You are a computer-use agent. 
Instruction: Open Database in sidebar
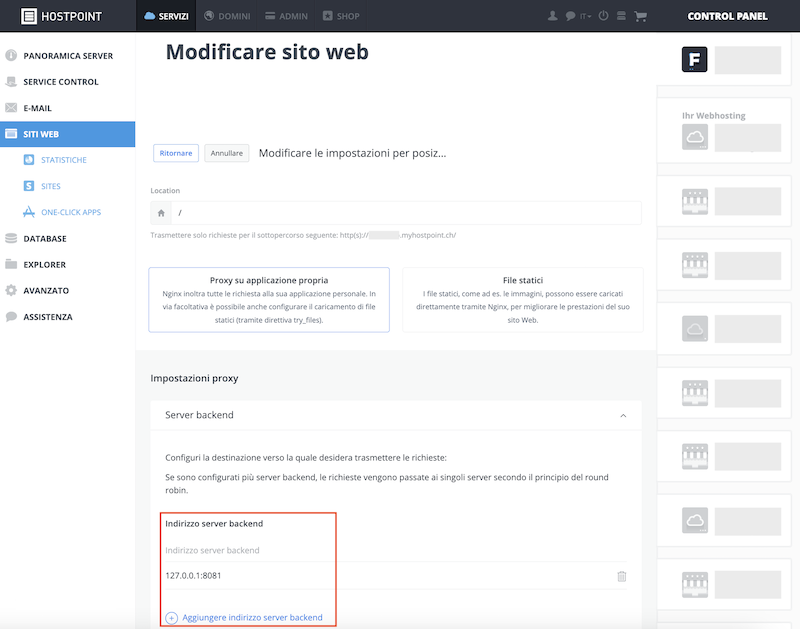67,238
